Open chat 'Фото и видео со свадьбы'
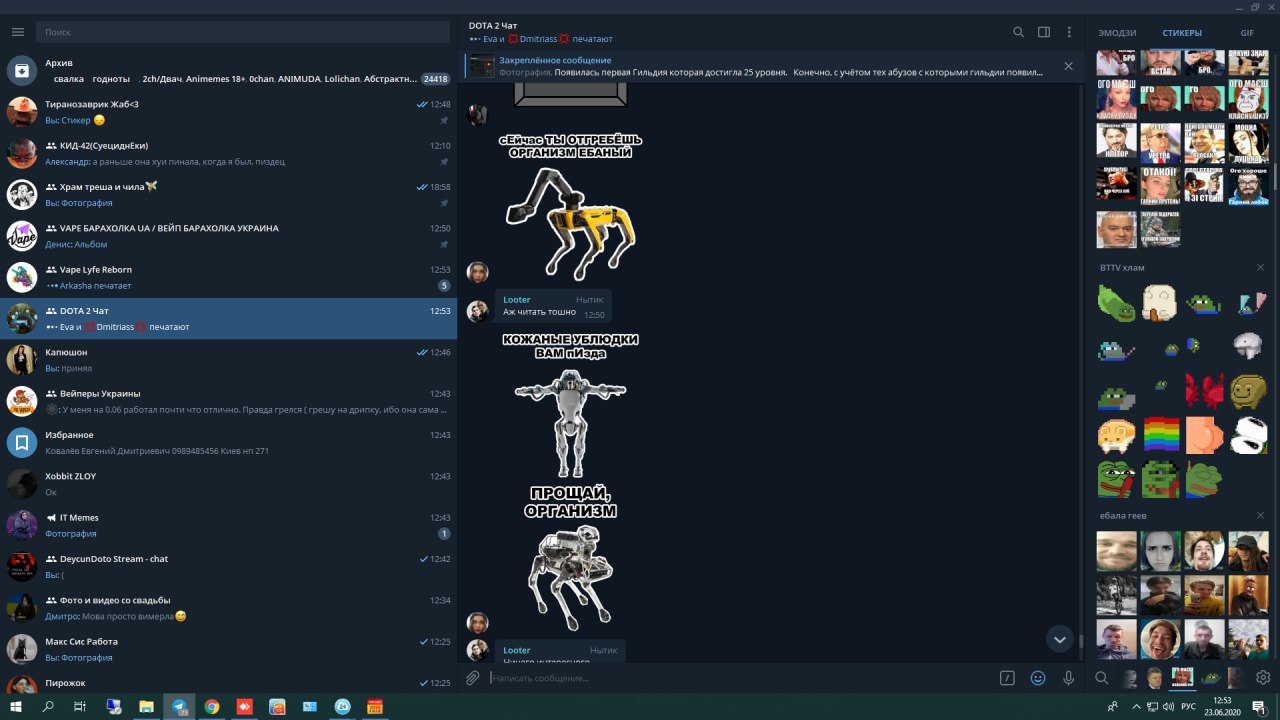 tap(228, 608)
